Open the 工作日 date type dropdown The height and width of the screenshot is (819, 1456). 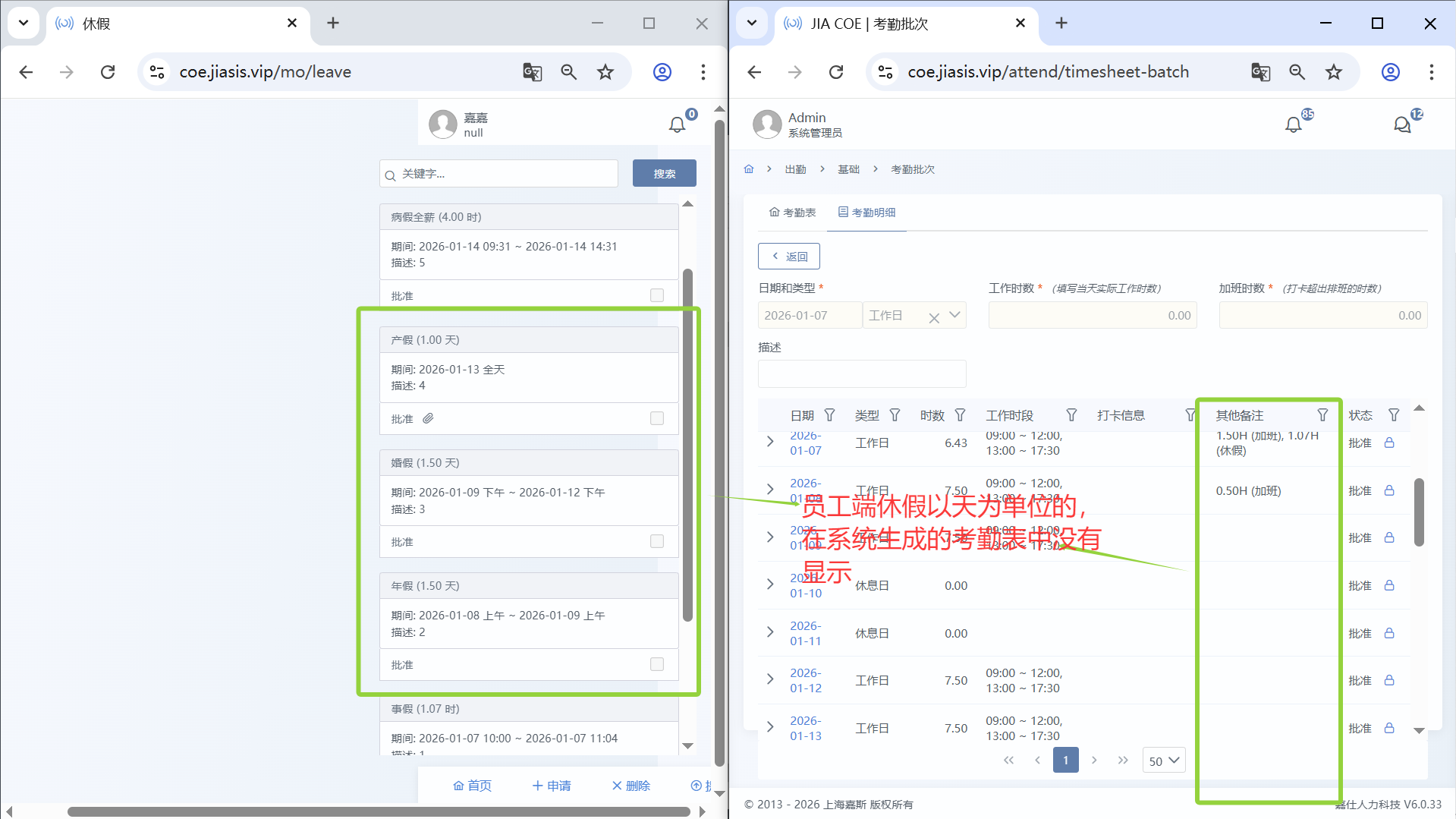[955, 315]
